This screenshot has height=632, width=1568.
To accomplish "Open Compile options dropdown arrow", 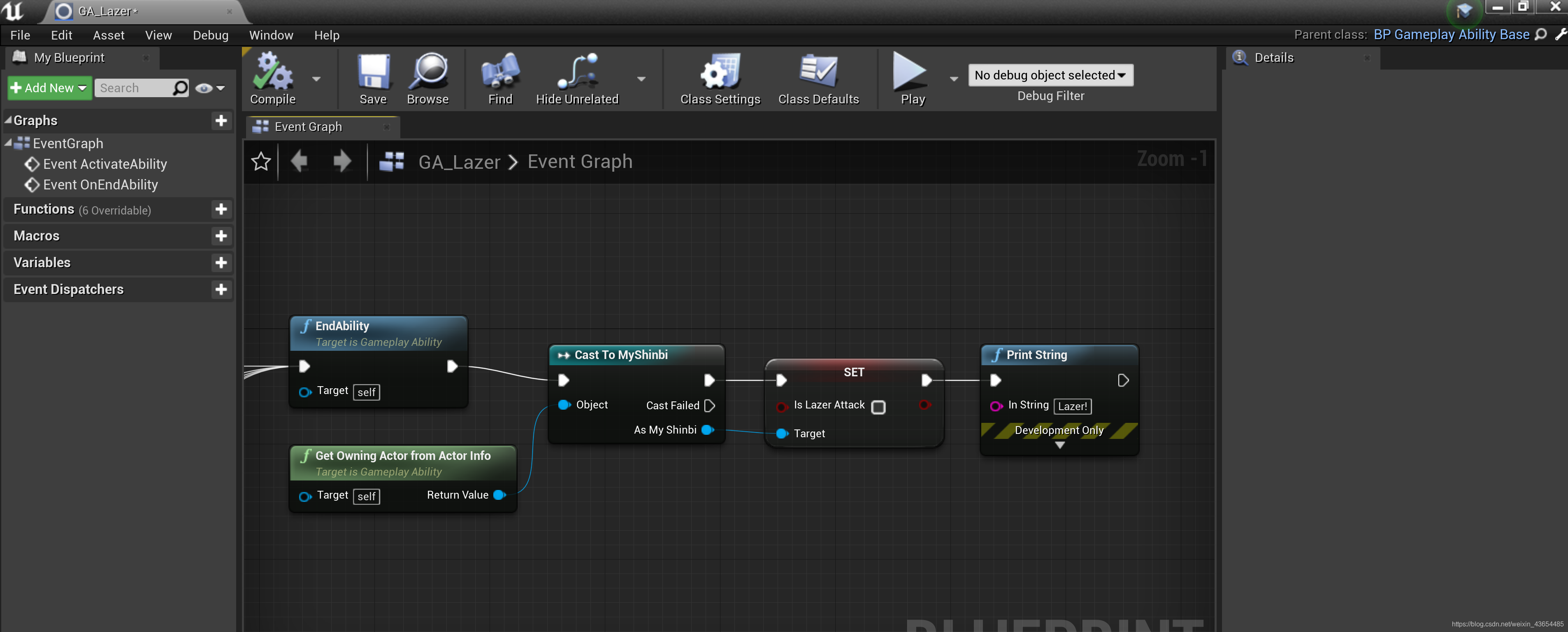I will 316,79.
